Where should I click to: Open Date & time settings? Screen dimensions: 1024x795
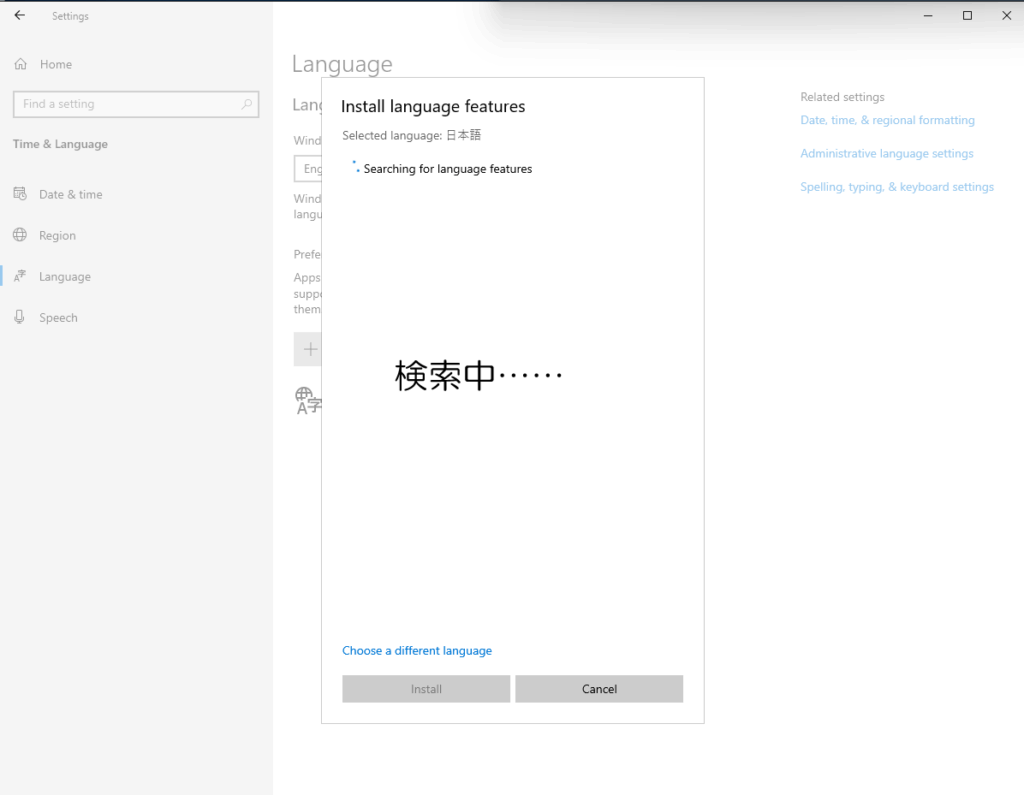70,194
